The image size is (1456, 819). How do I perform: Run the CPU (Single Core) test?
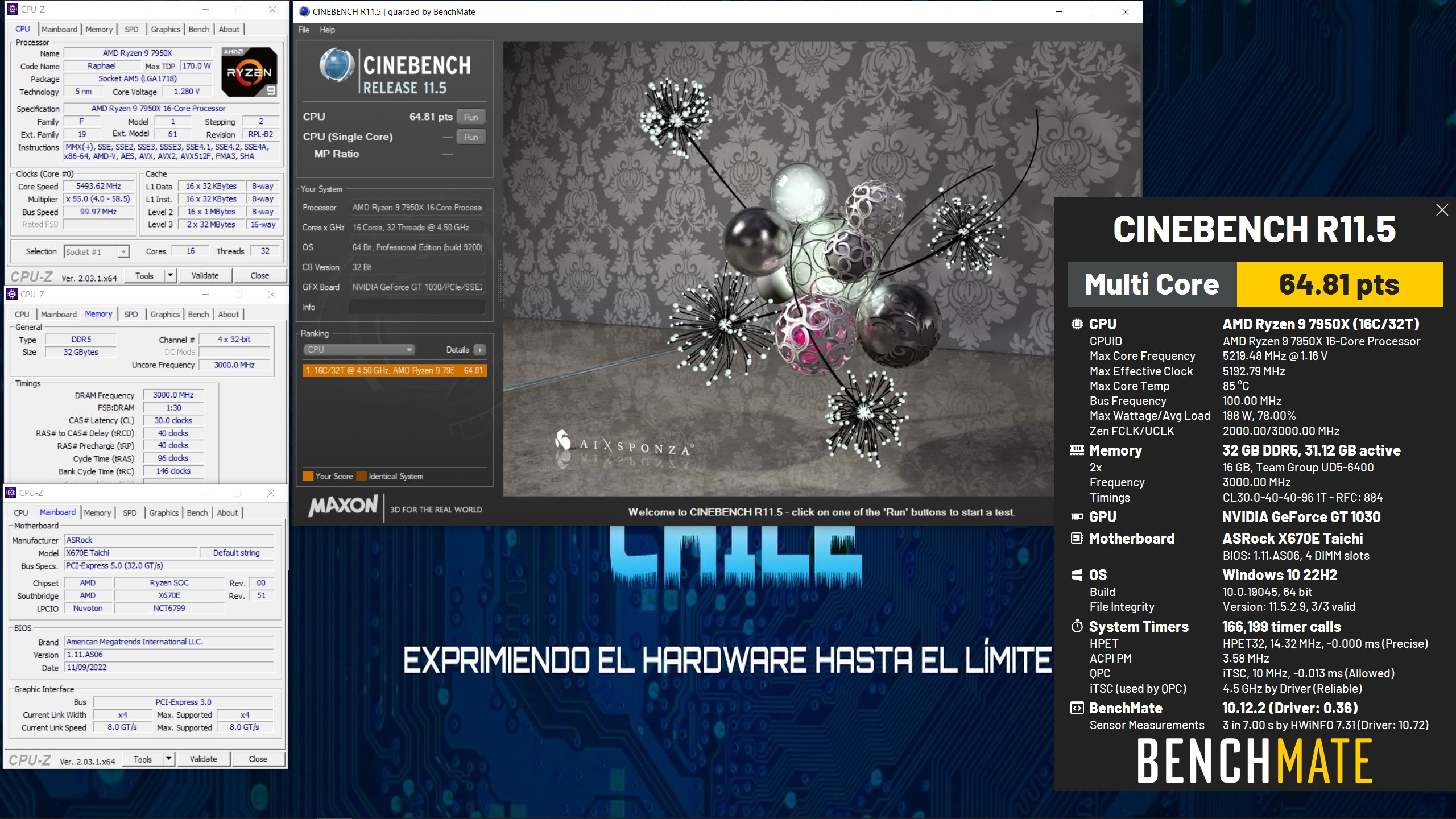point(471,136)
